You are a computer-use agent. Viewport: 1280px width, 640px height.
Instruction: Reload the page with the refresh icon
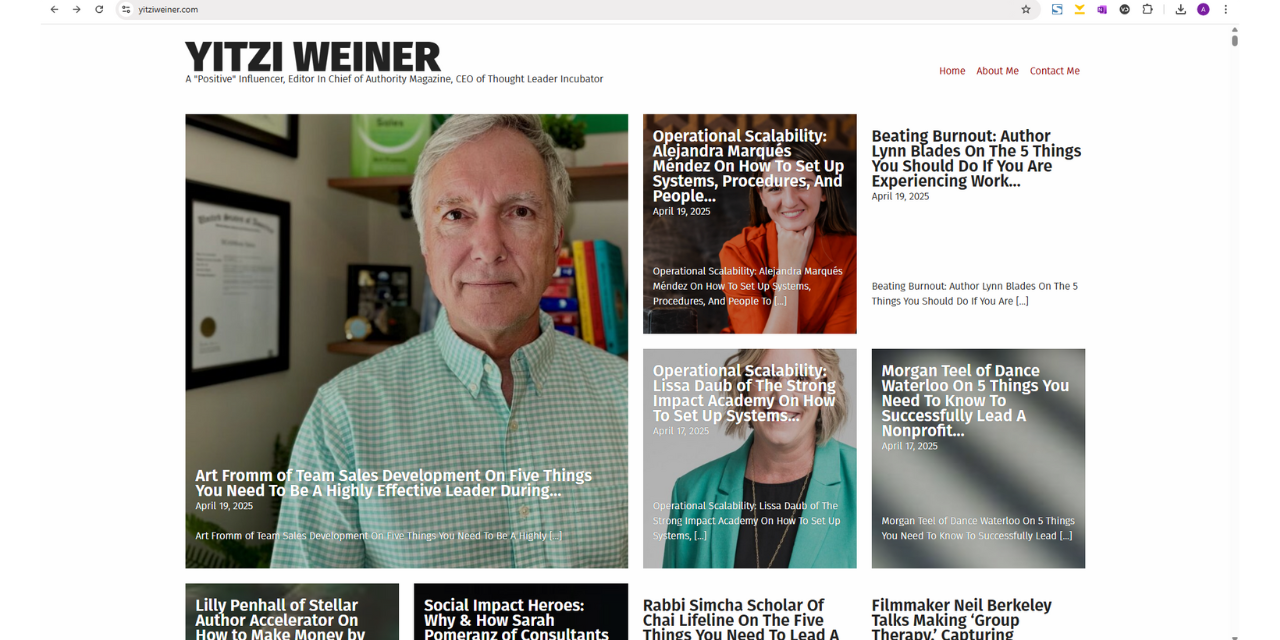99,9
